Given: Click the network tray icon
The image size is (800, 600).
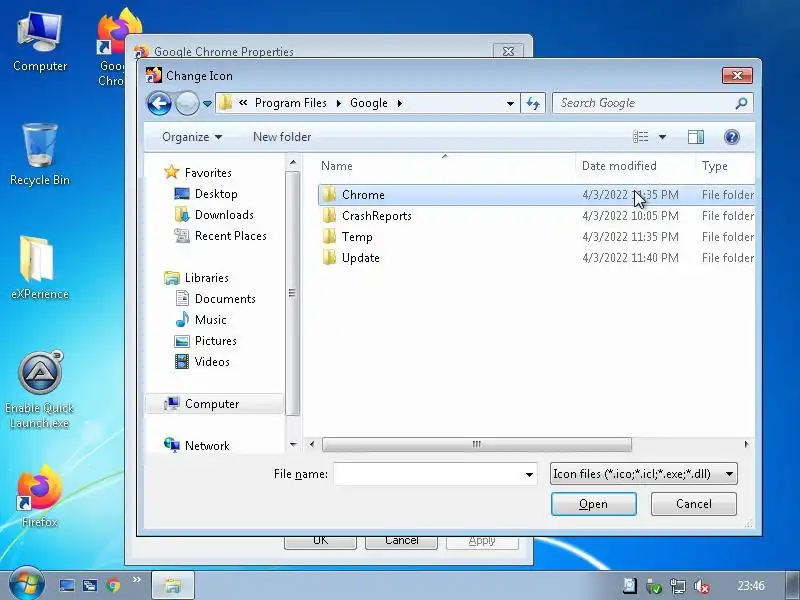Looking at the screenshot, I should tap(678, 586).
